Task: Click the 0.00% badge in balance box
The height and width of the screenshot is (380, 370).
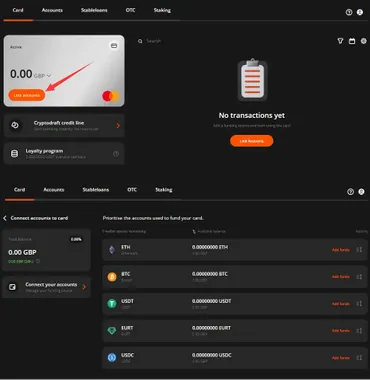Action: click(x=76, y=239)
